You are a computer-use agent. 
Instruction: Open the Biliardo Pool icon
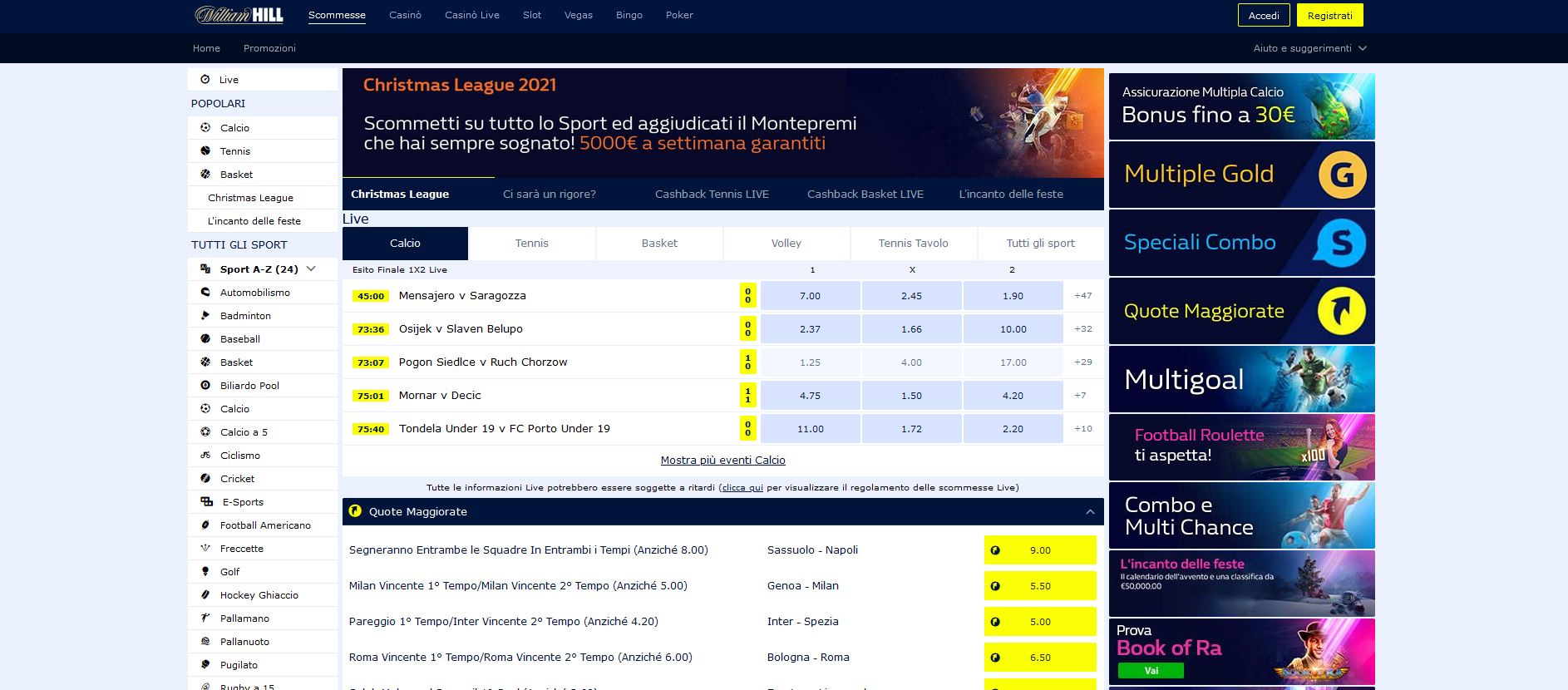[205, 385]
